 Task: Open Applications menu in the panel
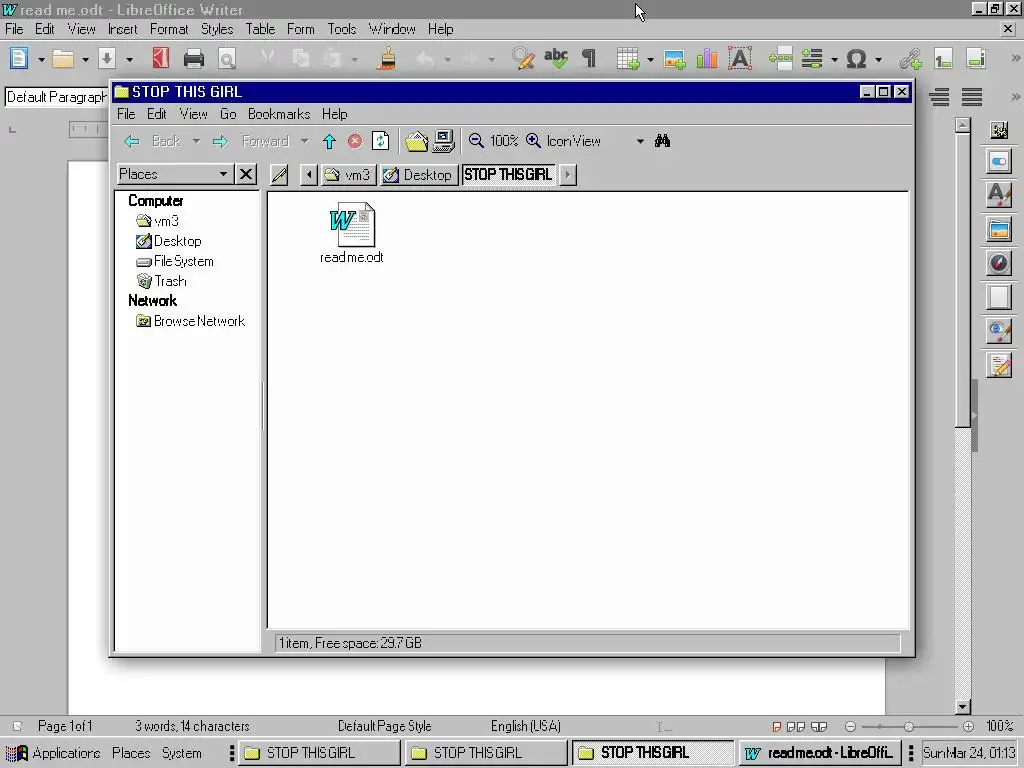(53, 753)
